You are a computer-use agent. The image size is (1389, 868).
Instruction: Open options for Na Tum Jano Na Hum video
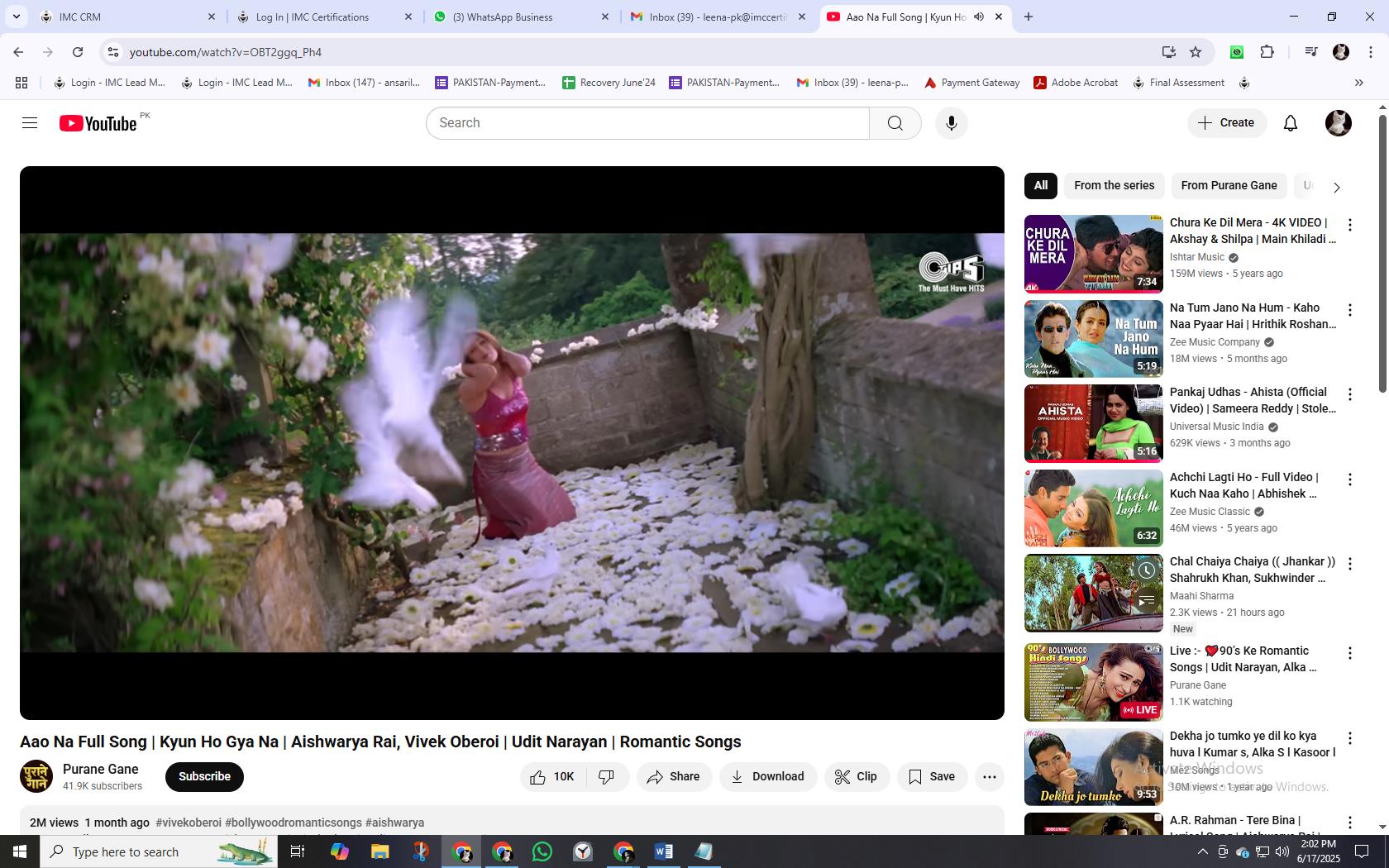tap(1350, 310)
